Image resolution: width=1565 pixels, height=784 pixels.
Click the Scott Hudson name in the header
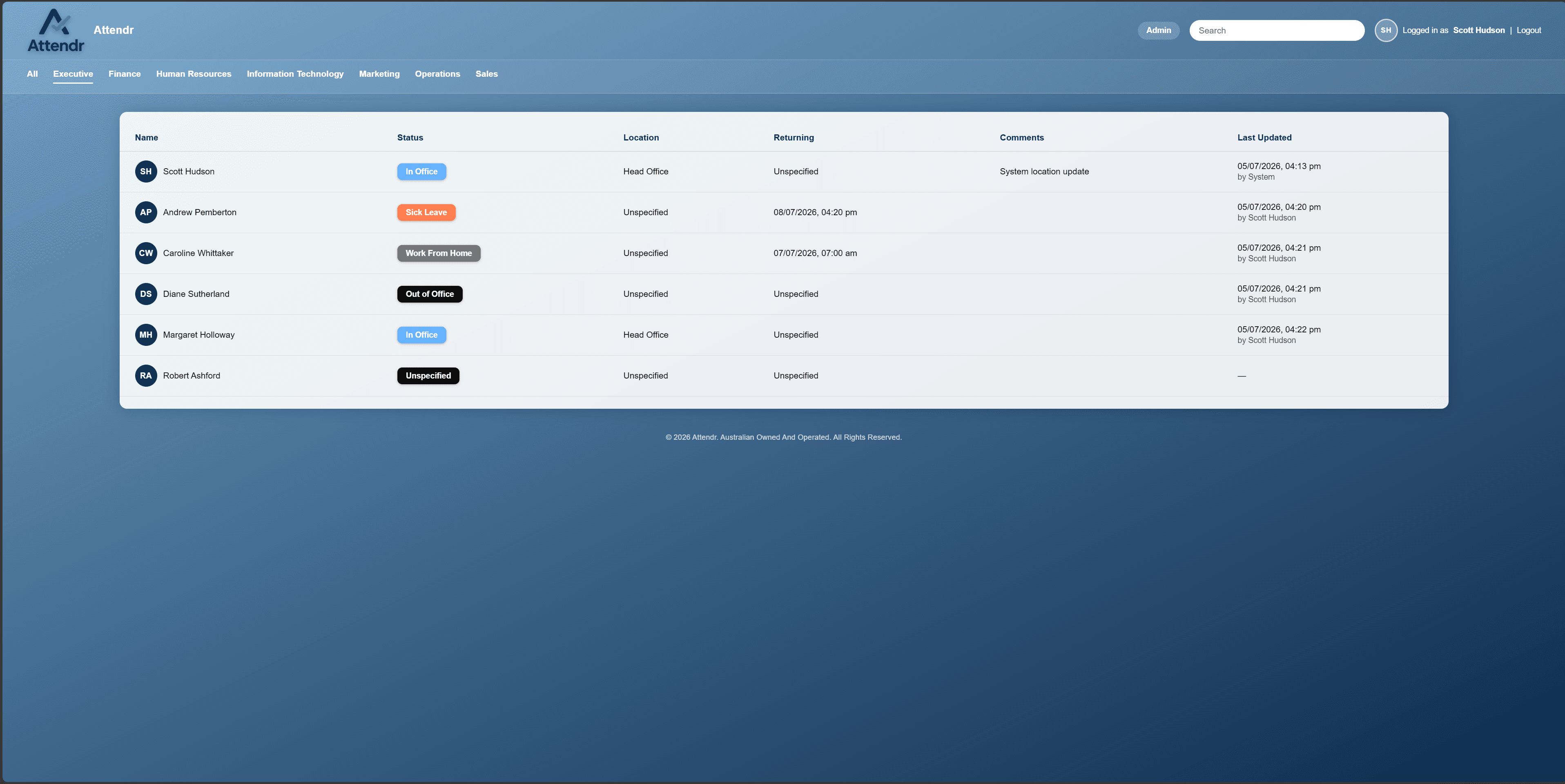1479,30
